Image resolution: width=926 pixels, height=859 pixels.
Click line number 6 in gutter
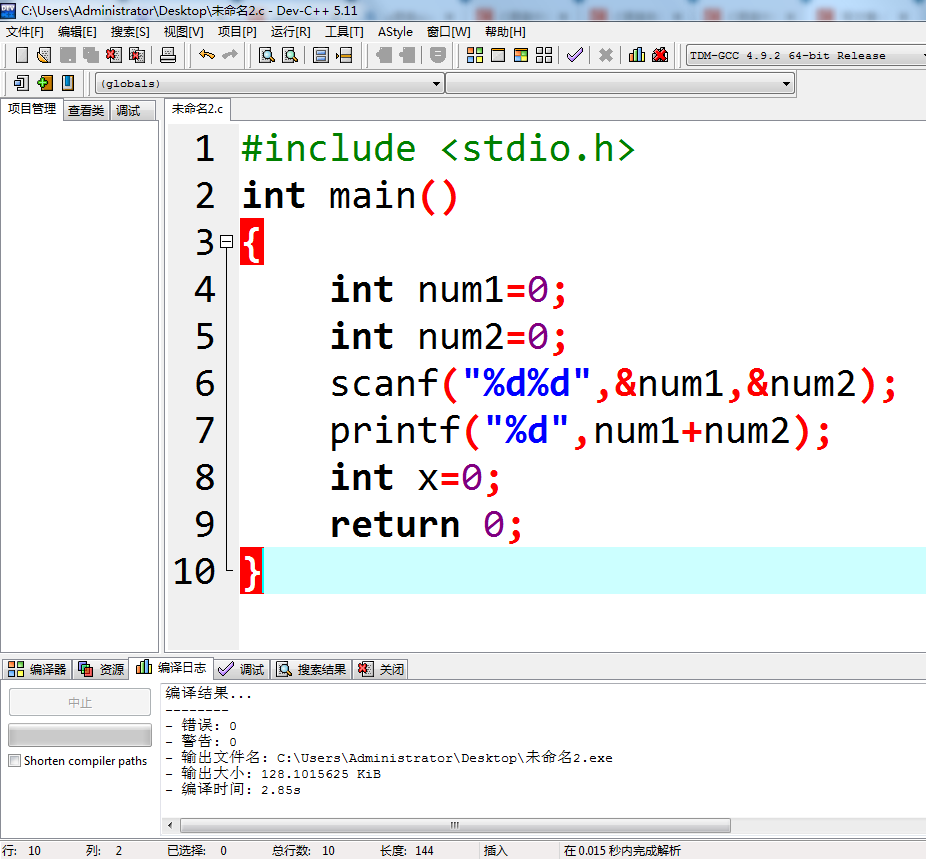[x=204, y=384]
